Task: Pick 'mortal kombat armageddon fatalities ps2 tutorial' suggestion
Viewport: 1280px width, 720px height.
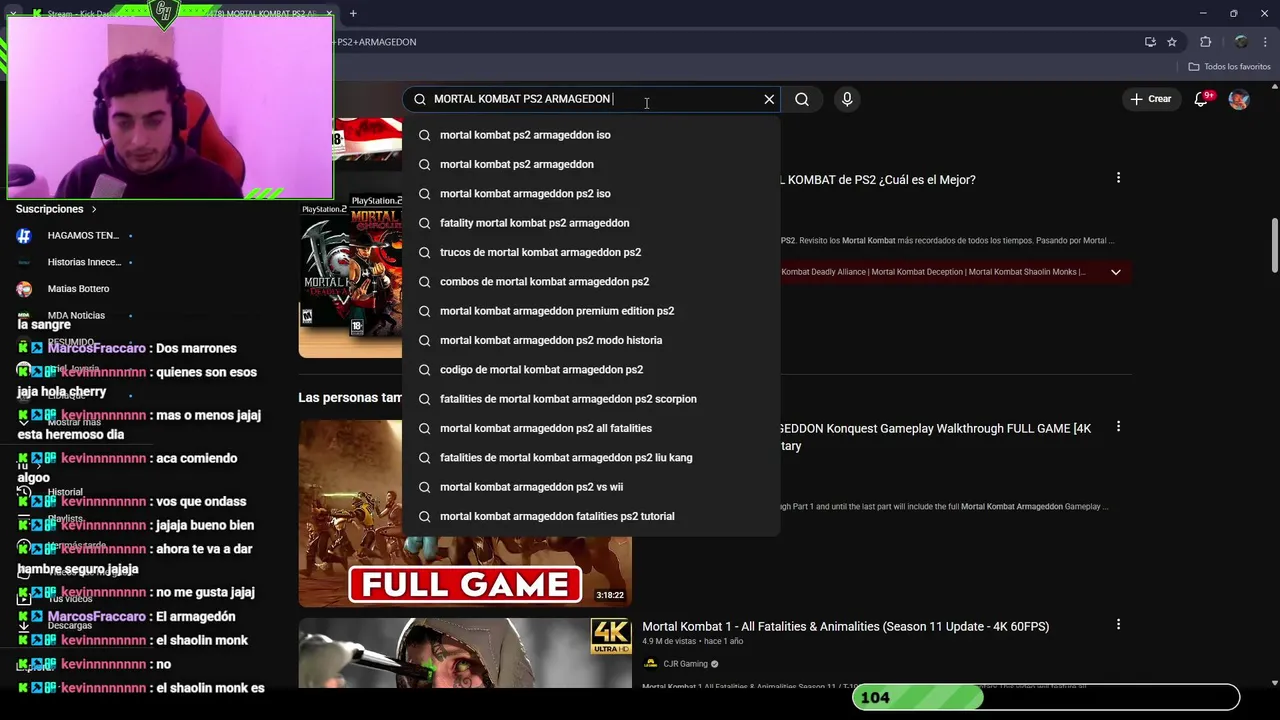Action: click(591, 516)
